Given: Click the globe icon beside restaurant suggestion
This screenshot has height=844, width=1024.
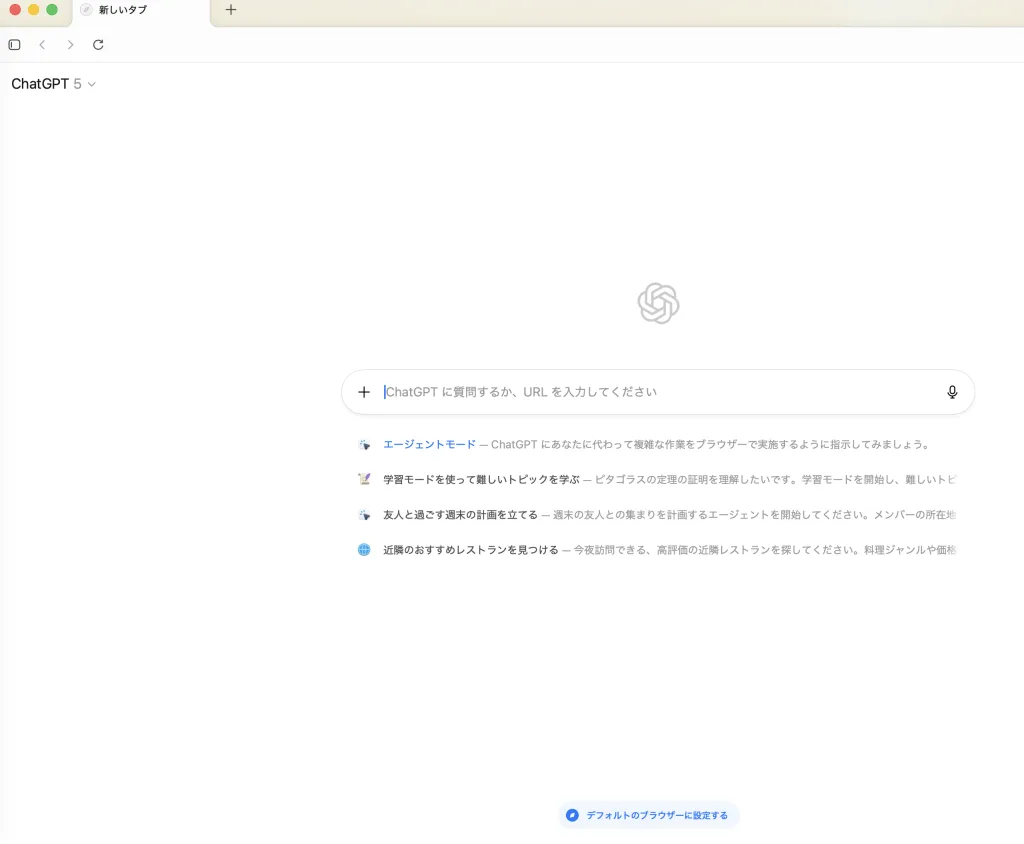Looking at the screenshot, I should (364, 549).
